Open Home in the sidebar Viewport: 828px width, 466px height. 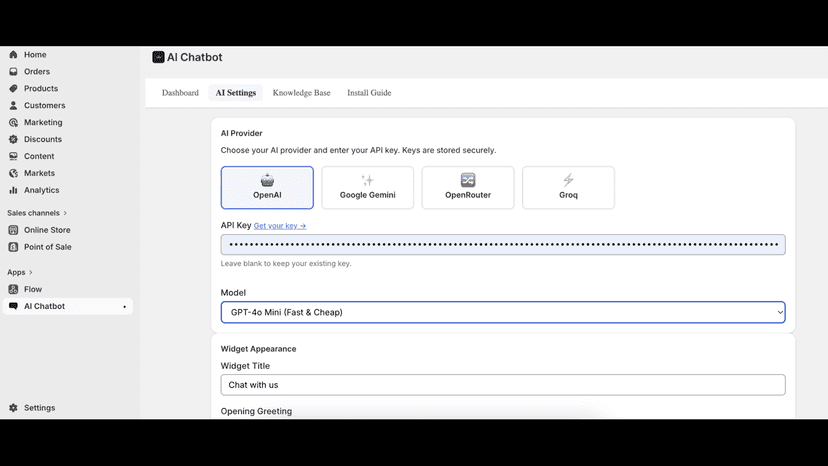(x=35, y=54)
